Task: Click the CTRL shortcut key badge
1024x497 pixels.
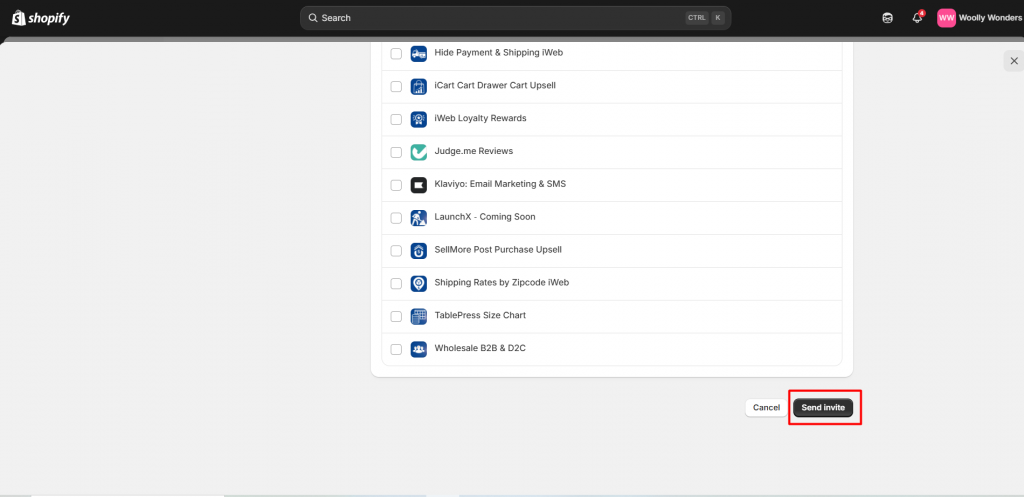Action: pyautogui.click(x=697, y=18)
